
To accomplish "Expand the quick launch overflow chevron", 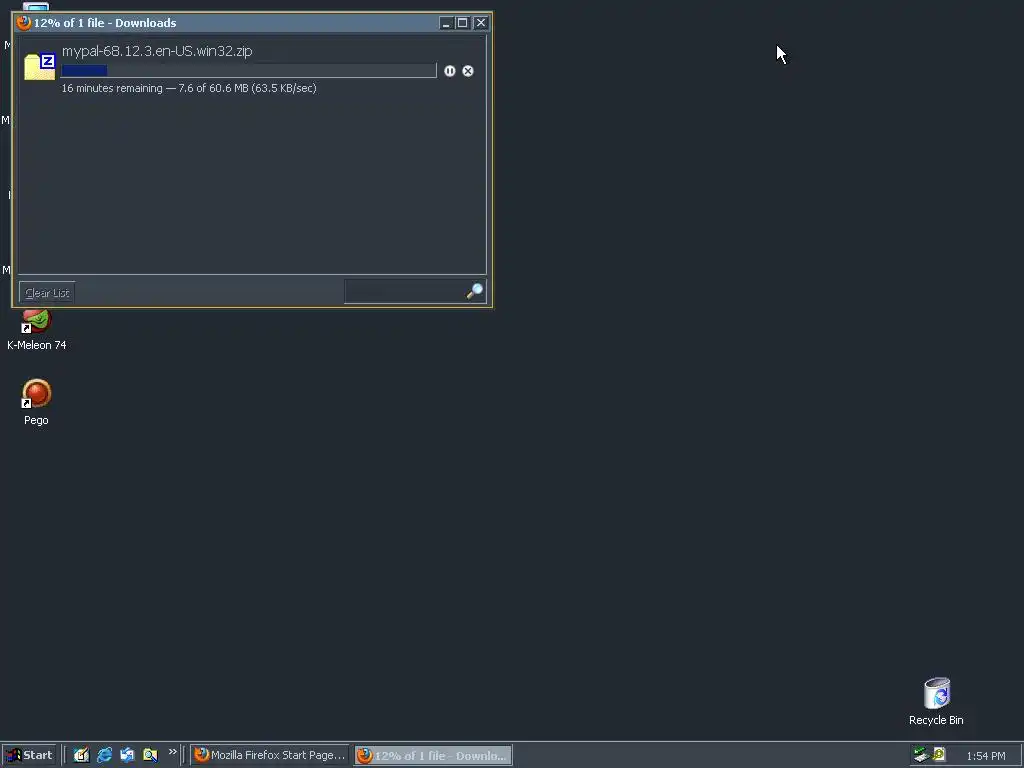I will click(x=172, y=752).
